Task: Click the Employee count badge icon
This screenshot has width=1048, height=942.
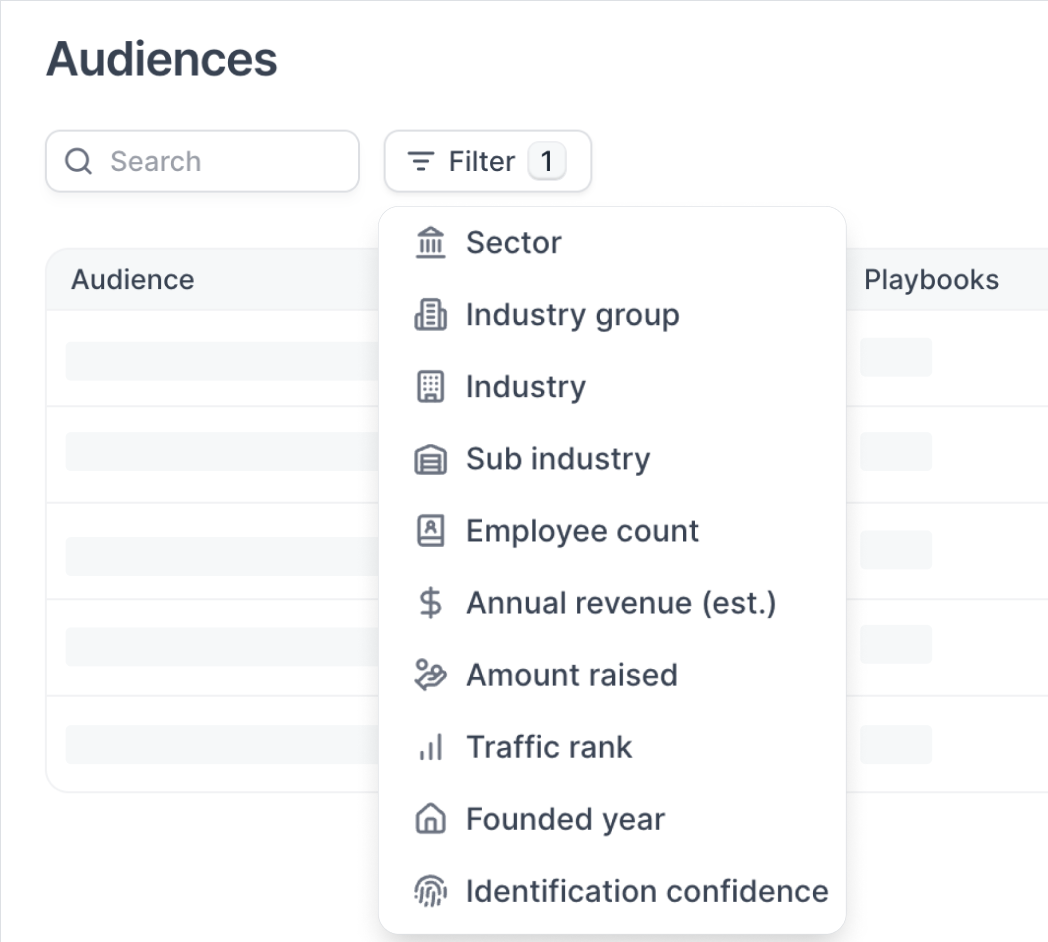Action: pos(430,531)
